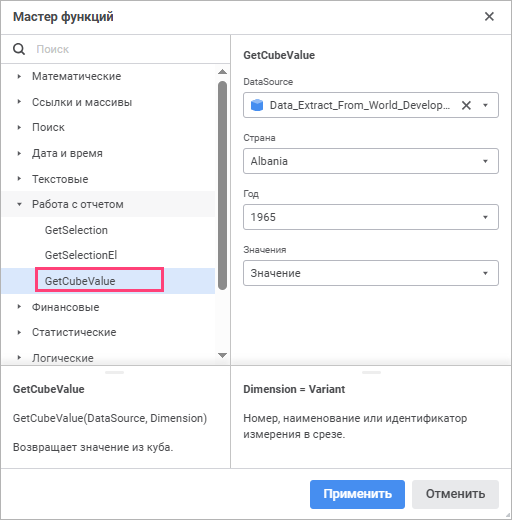Screen dimensions: 512x520
Task: Expand the Ссылки и массивы category
Action: pos(19,102)
